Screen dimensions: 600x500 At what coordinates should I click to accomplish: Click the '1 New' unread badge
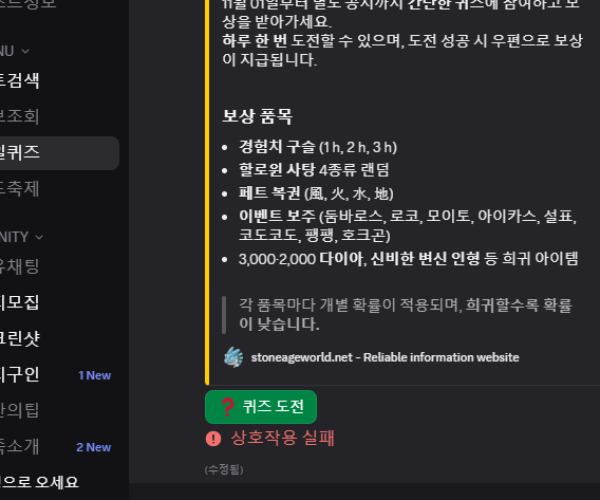(95, 376)
